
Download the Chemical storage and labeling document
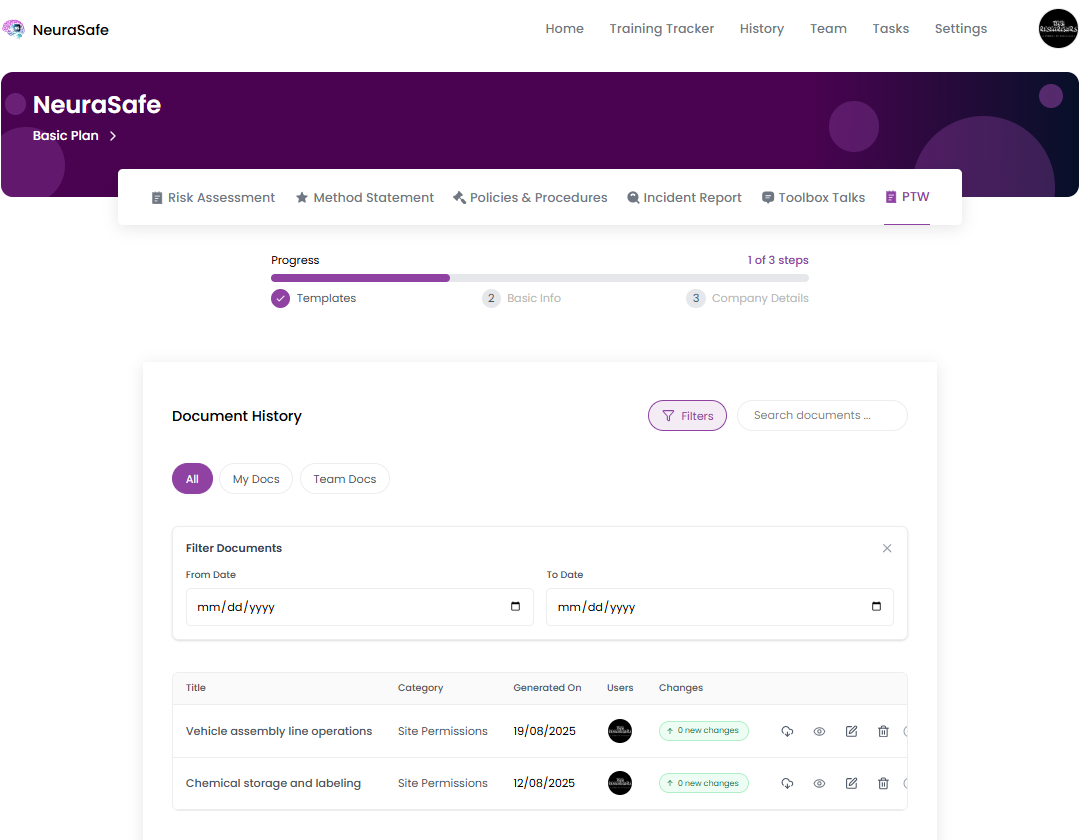(x=787, y=783)
